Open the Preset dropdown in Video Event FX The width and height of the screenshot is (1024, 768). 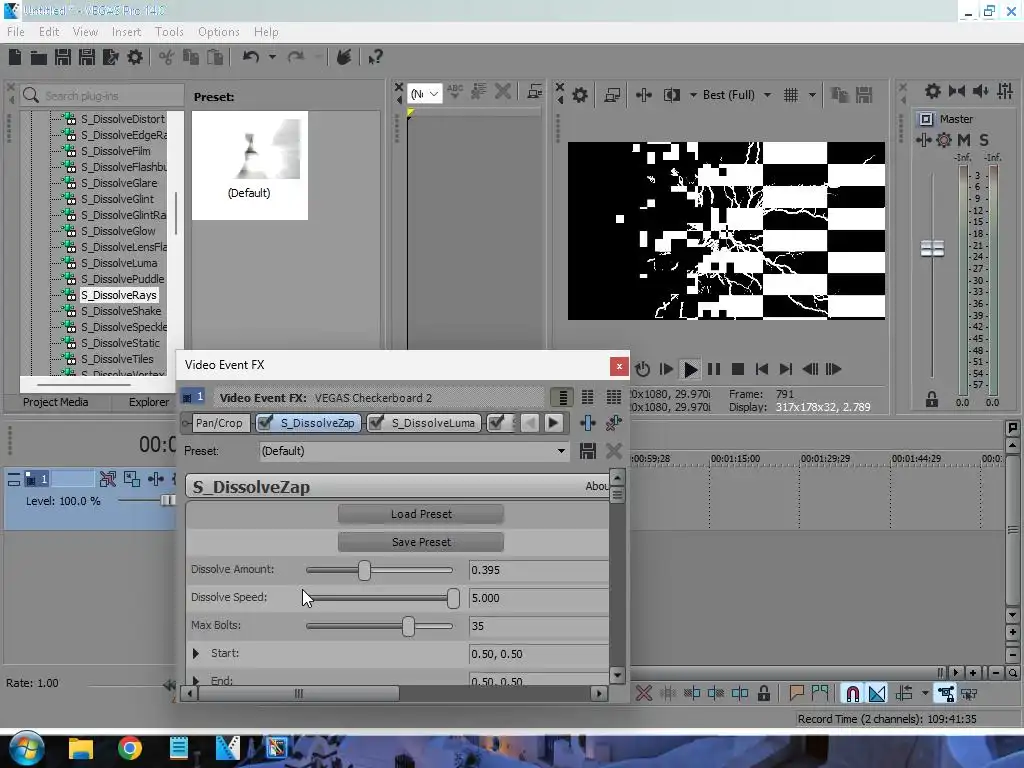[x=561, y=451]
